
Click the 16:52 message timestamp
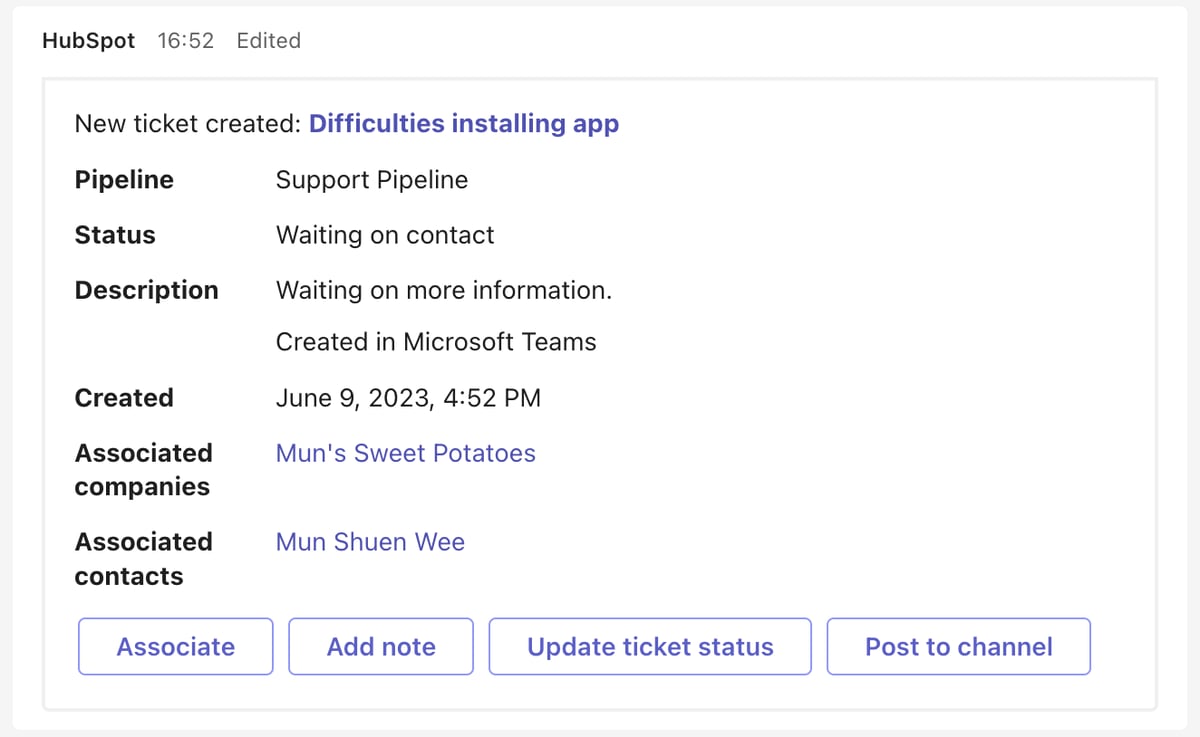[x=186, y=40]
